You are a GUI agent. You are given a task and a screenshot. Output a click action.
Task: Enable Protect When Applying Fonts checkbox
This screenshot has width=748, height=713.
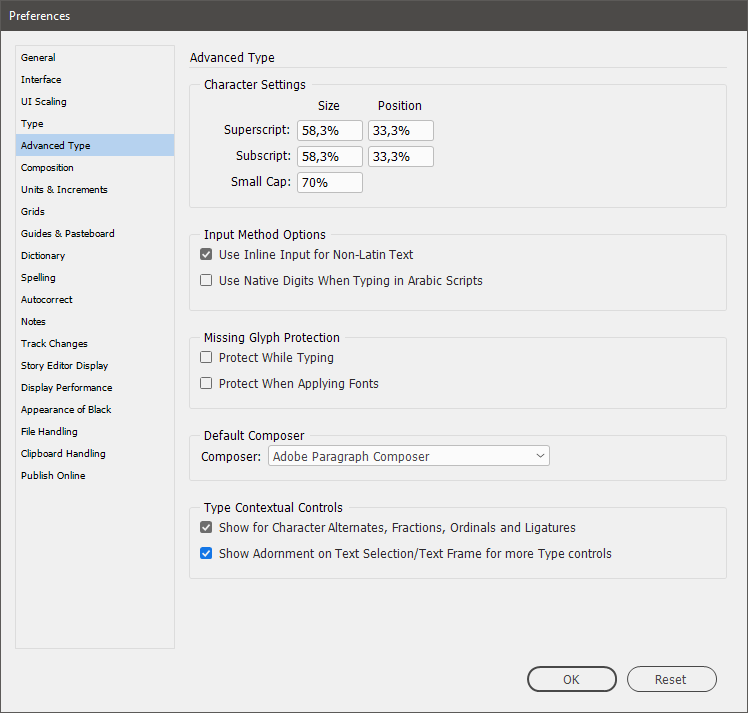207,384
